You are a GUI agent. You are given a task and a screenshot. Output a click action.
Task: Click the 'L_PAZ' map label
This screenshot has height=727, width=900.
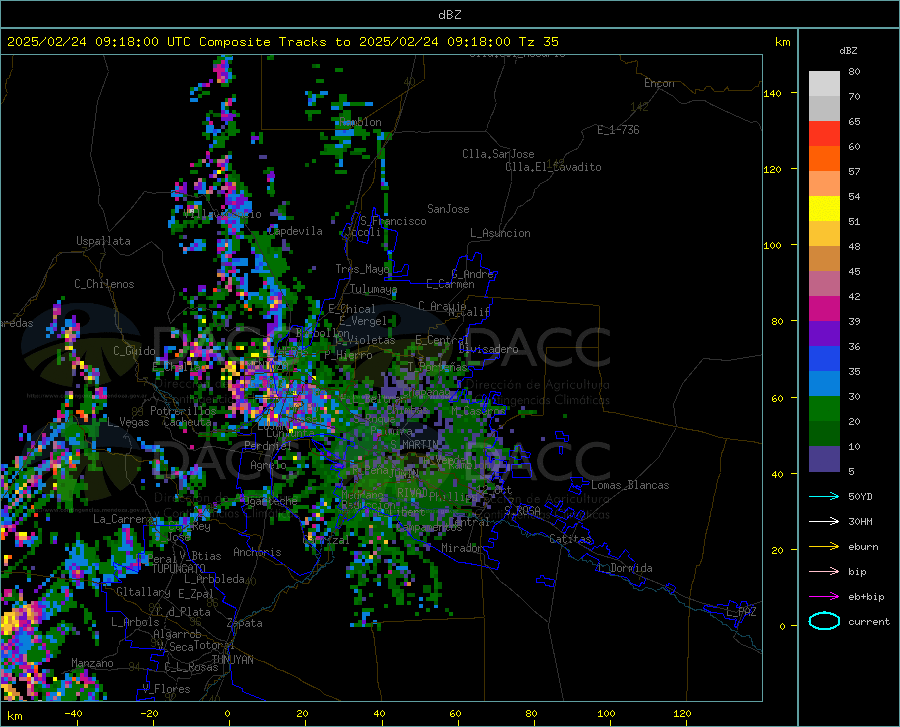741,612
